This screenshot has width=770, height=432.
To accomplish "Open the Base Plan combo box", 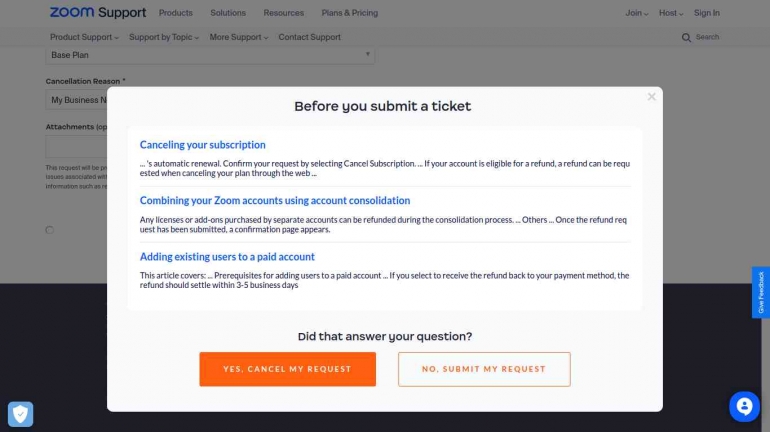I will [x=210, y=55].
